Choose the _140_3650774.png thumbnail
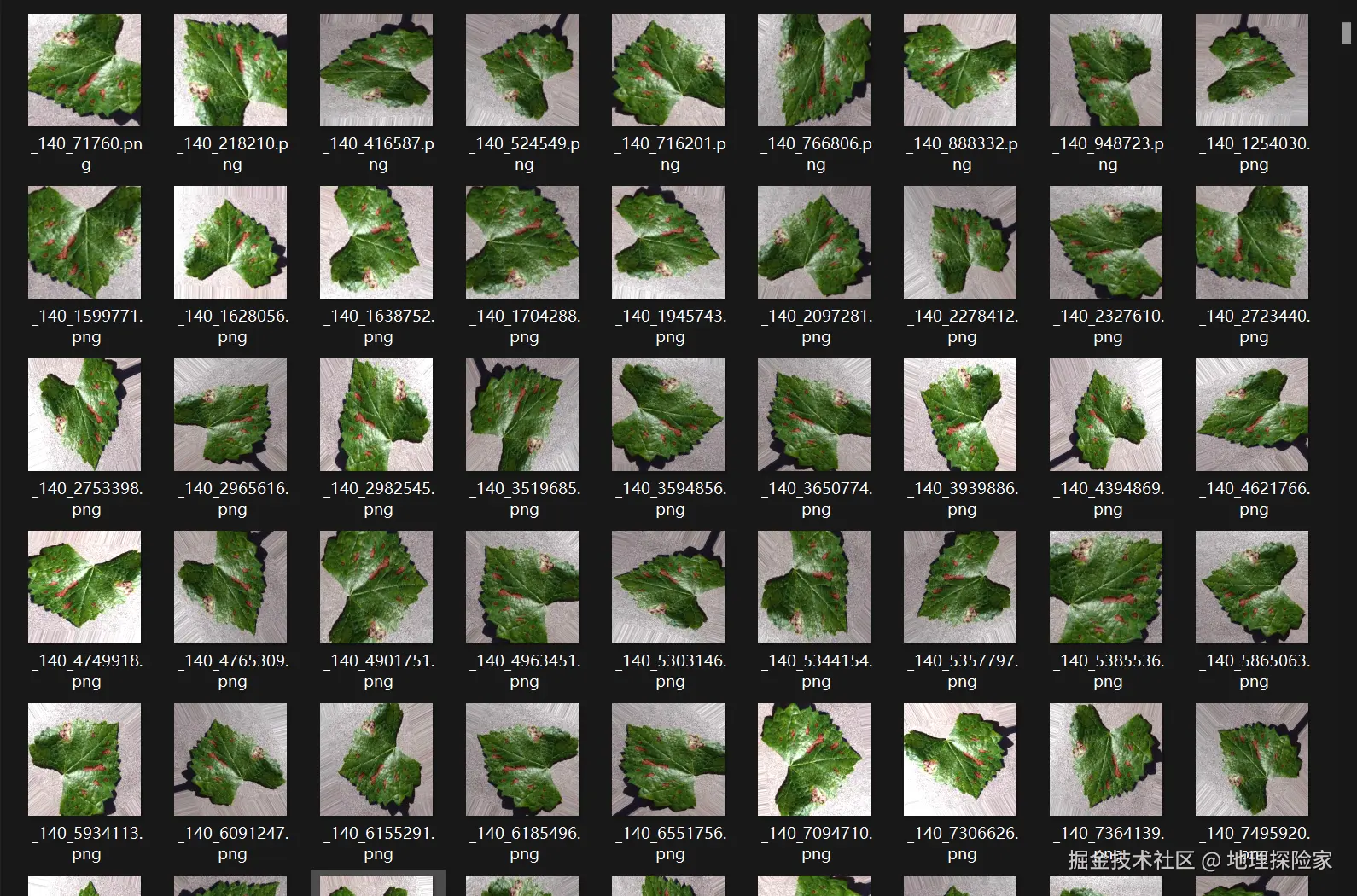Screen dimensions: 1357x896 coord(814,415)
